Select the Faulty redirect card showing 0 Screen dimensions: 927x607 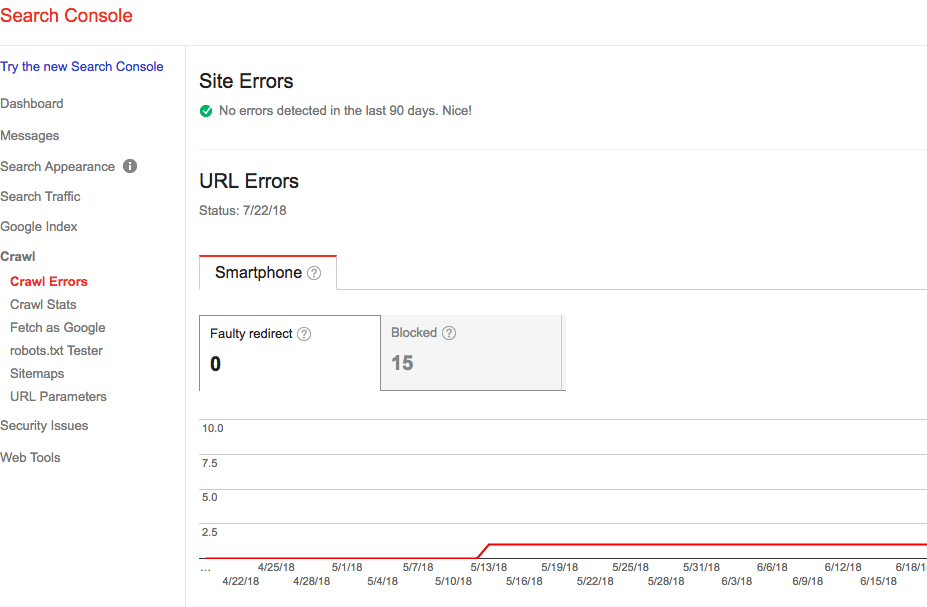289,352
